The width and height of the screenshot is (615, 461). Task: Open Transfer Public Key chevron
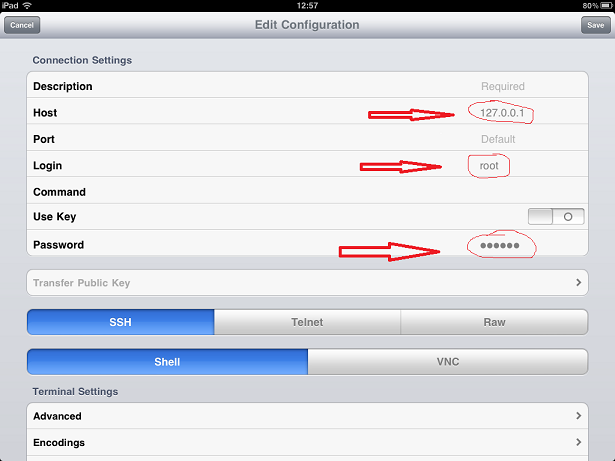point(579,283)
